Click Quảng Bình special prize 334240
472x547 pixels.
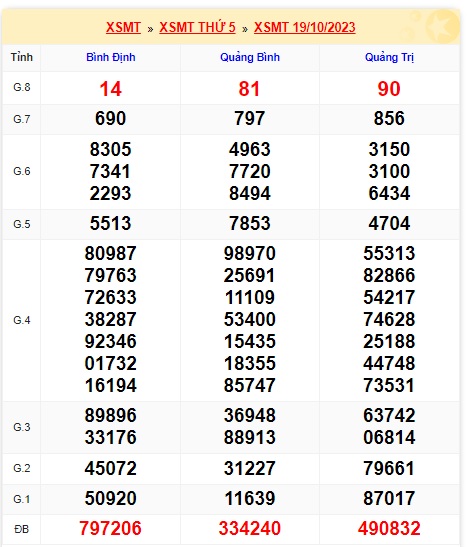(x=249, y=528)
